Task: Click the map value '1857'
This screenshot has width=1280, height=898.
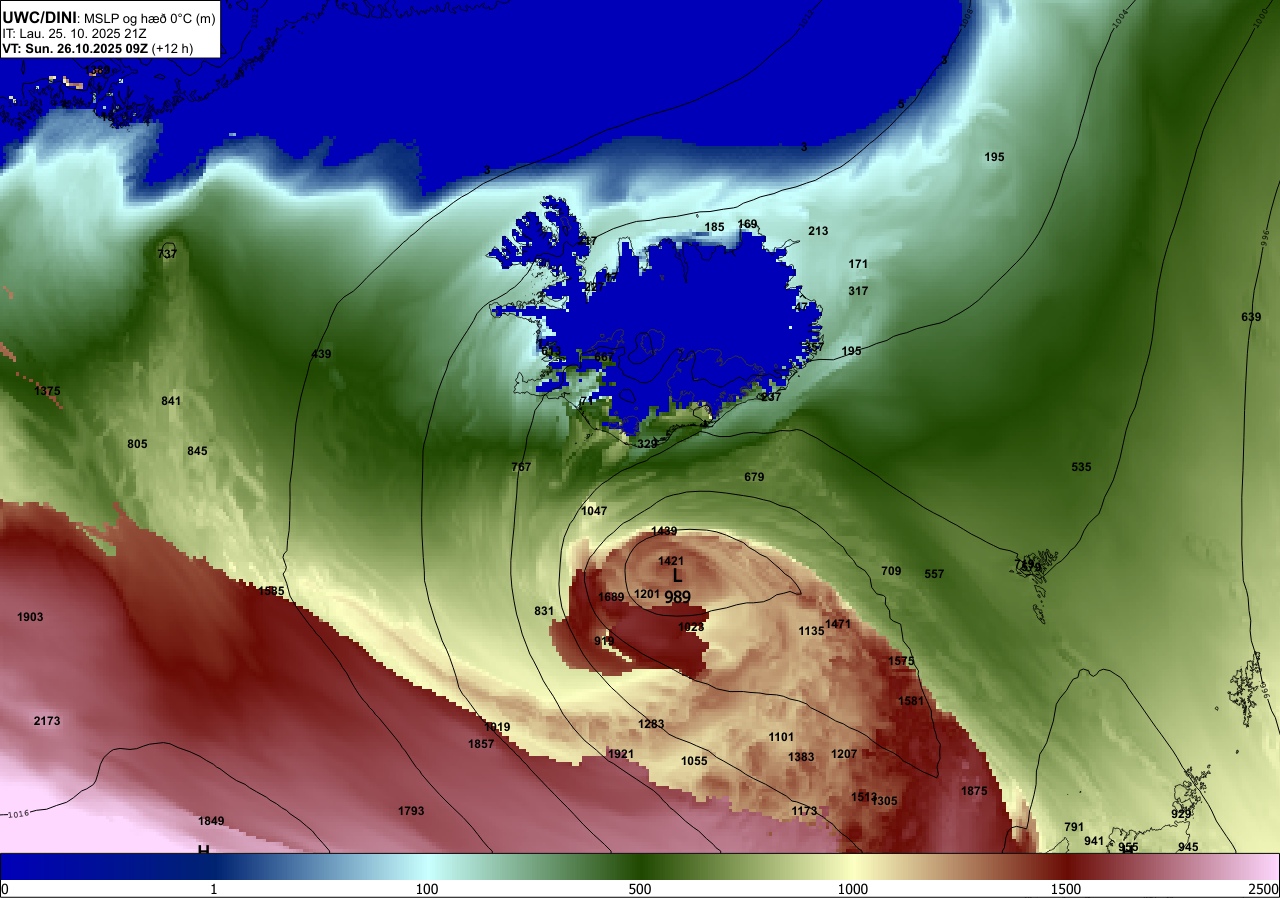Action: pos(481,744)
